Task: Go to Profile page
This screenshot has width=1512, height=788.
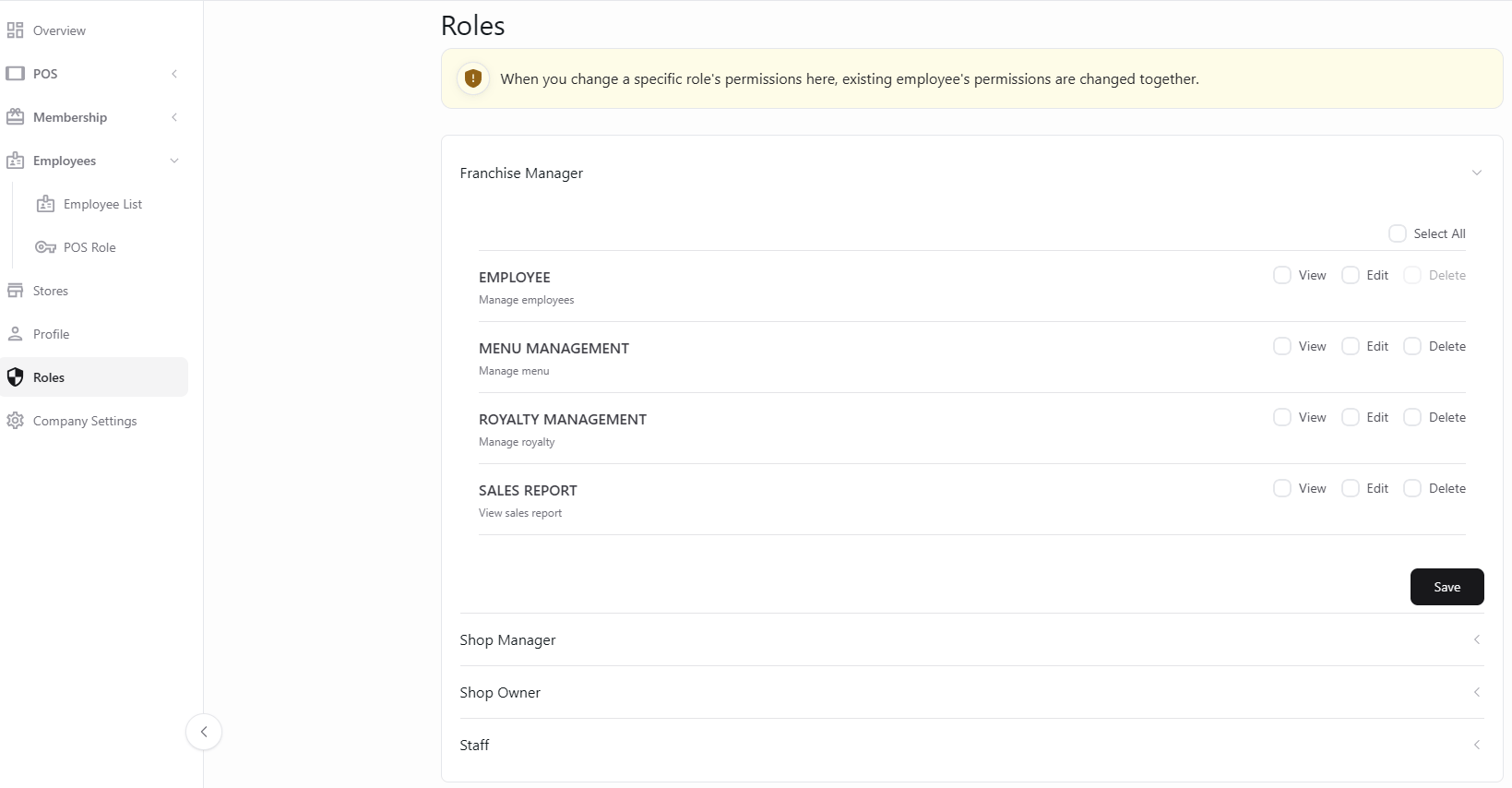Action: (94, 334)
